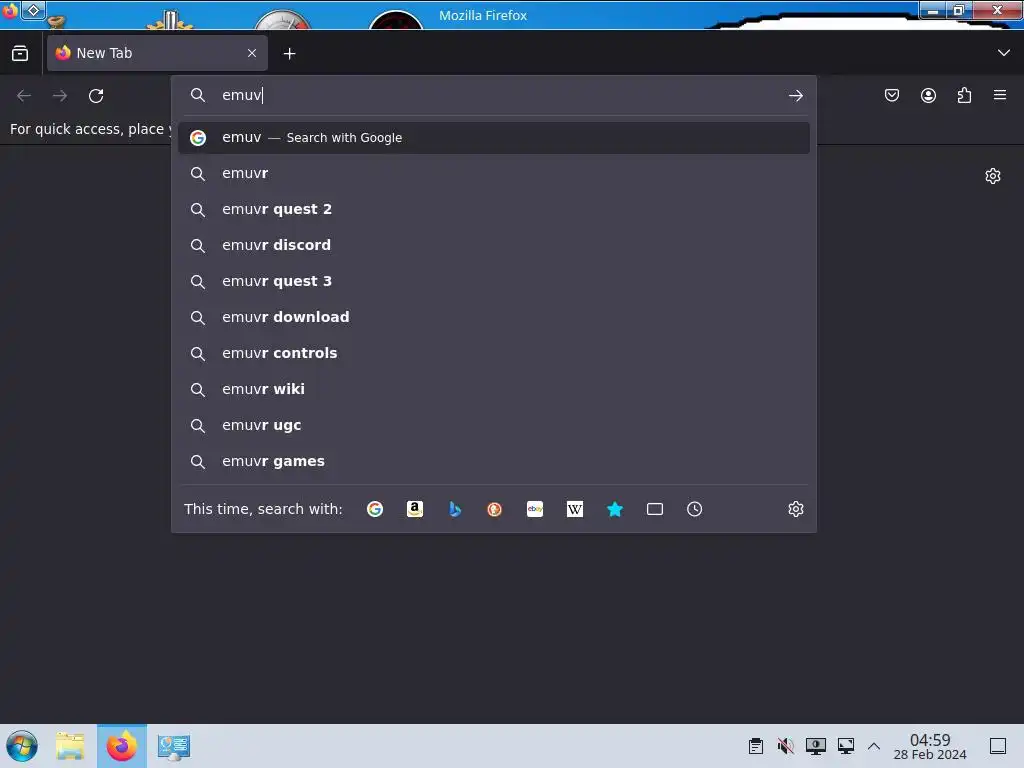Go back one page

24,96
